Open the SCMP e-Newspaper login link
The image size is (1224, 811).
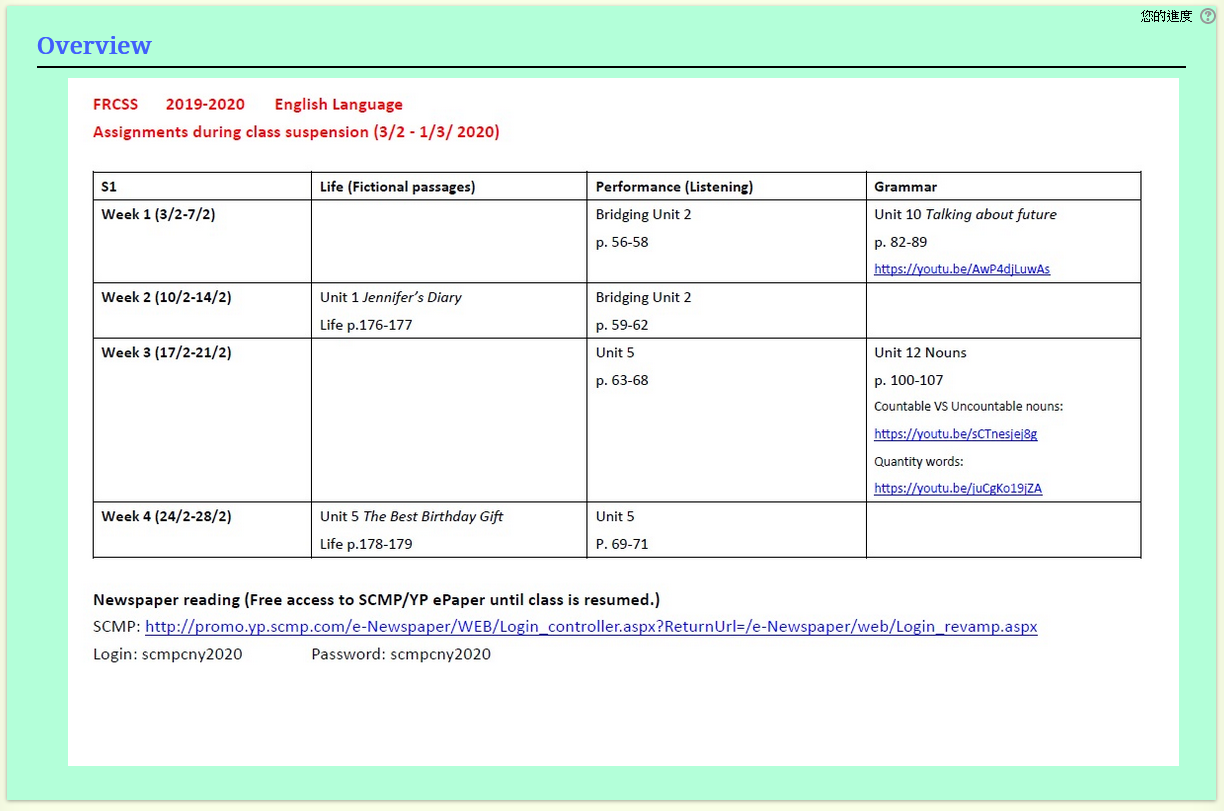[x=591, y=627]
